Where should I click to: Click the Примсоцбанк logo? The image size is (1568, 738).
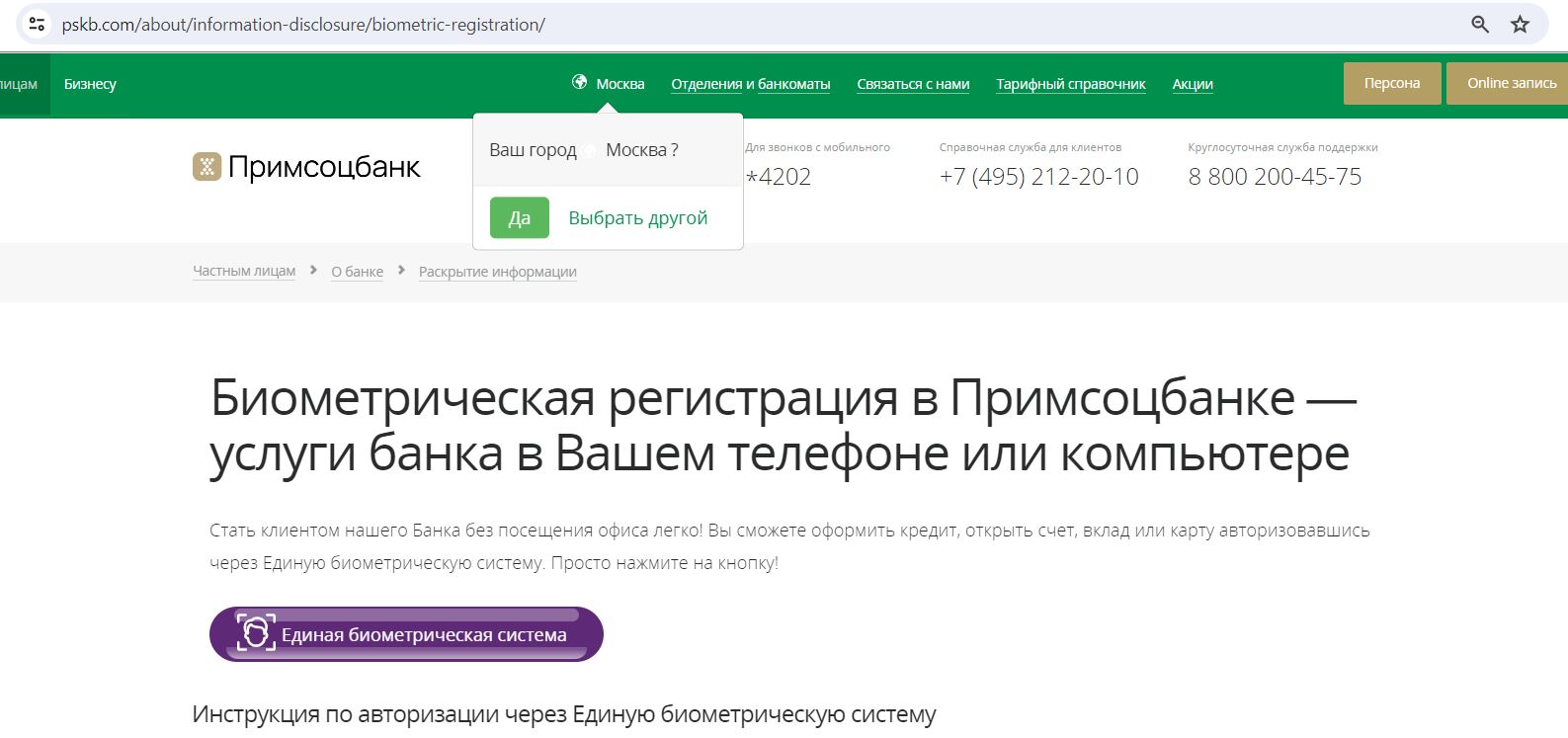tap(306, 167)
